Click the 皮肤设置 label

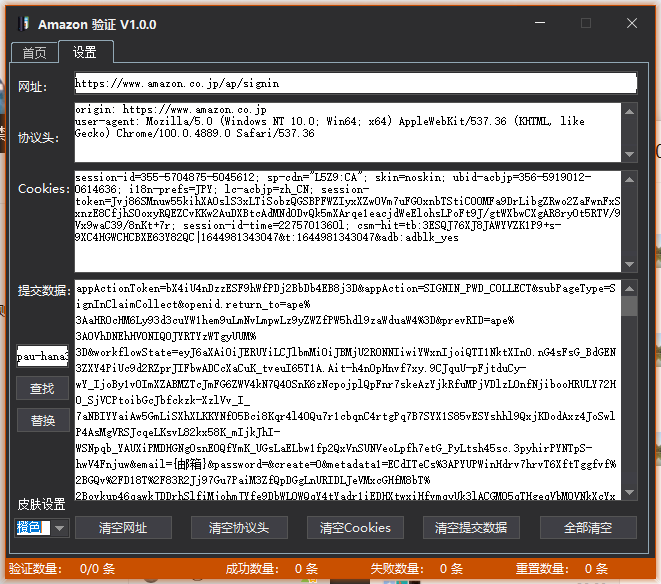(41, 504)
